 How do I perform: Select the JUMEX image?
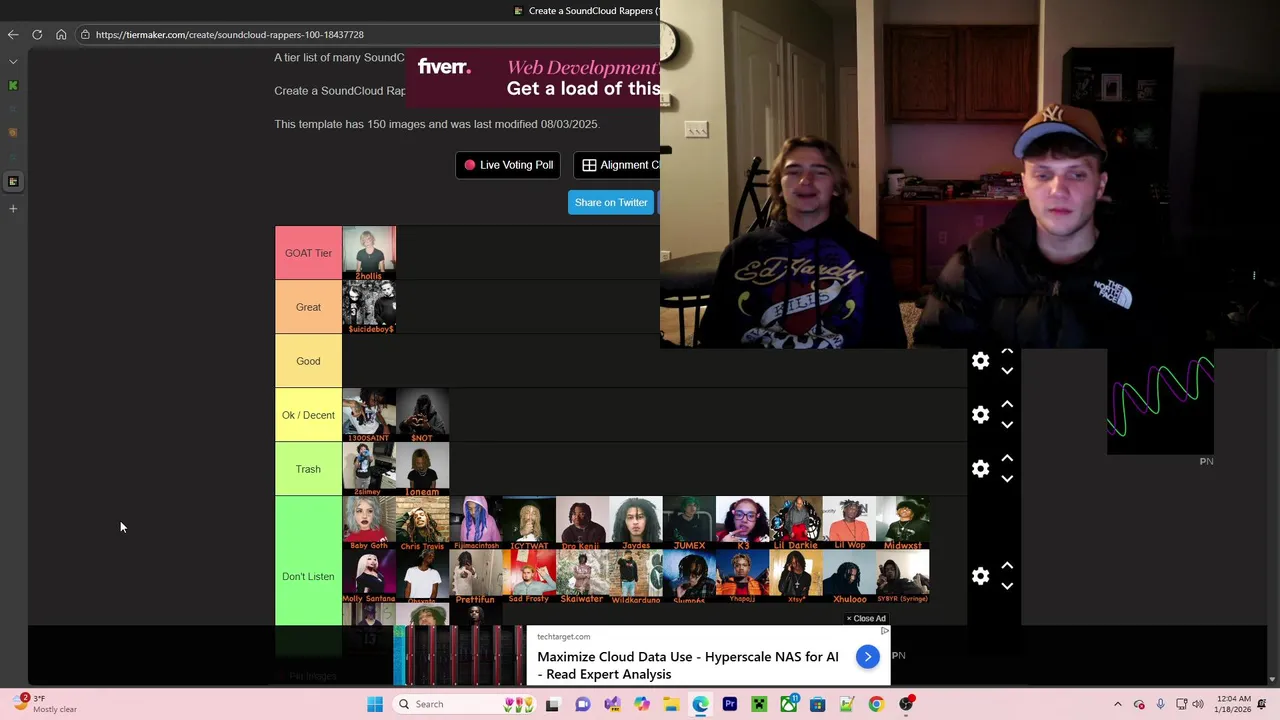coord(689,523)
